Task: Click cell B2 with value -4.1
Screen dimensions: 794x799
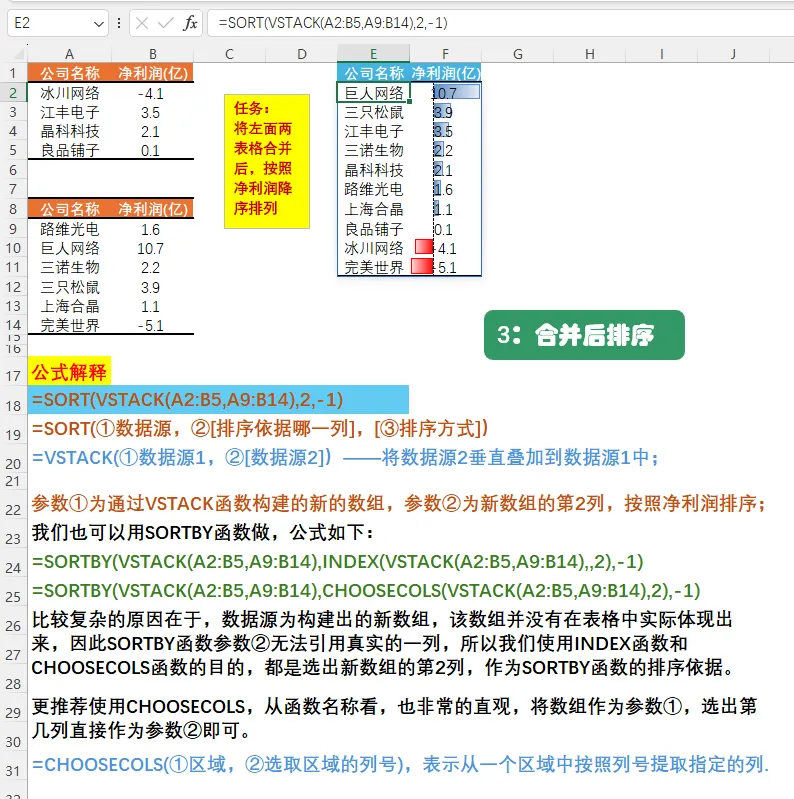Action: [x=152, y=93]
